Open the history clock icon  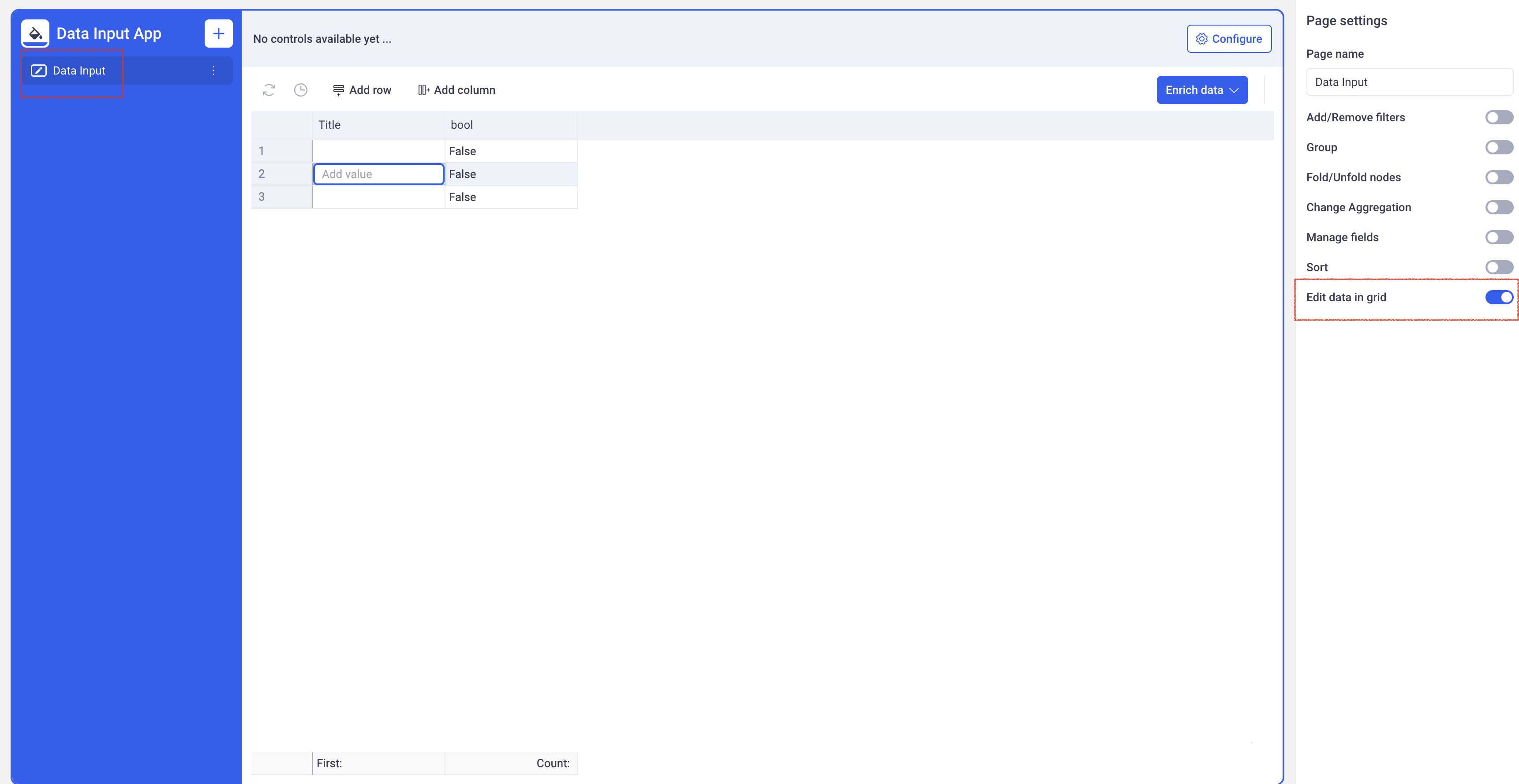pos(301,90)
